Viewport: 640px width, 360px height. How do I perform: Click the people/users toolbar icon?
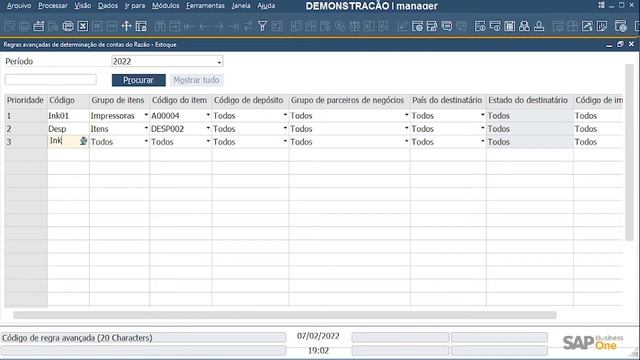tap(524, 26)
